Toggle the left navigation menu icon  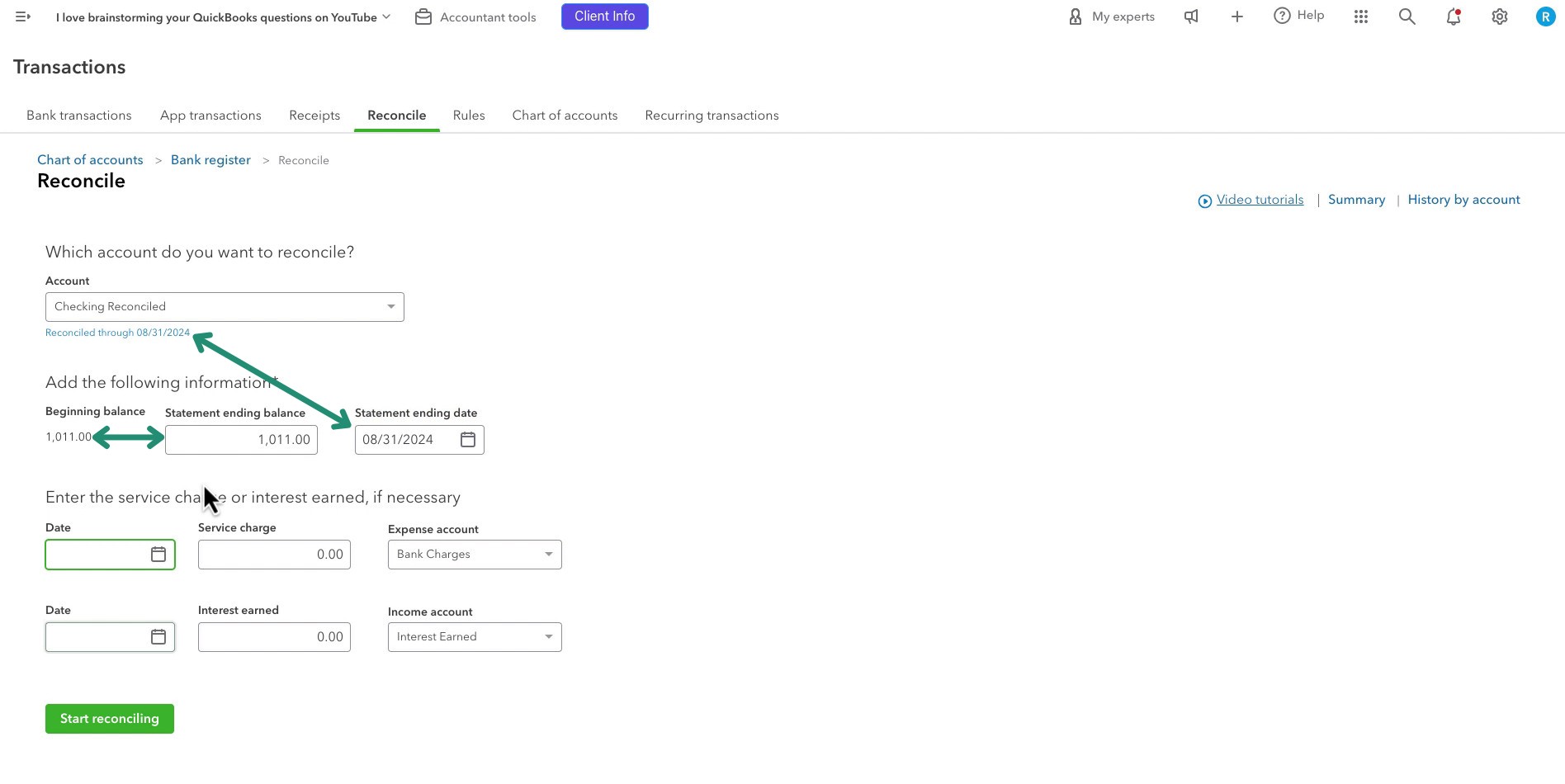[x=23, y=17]
